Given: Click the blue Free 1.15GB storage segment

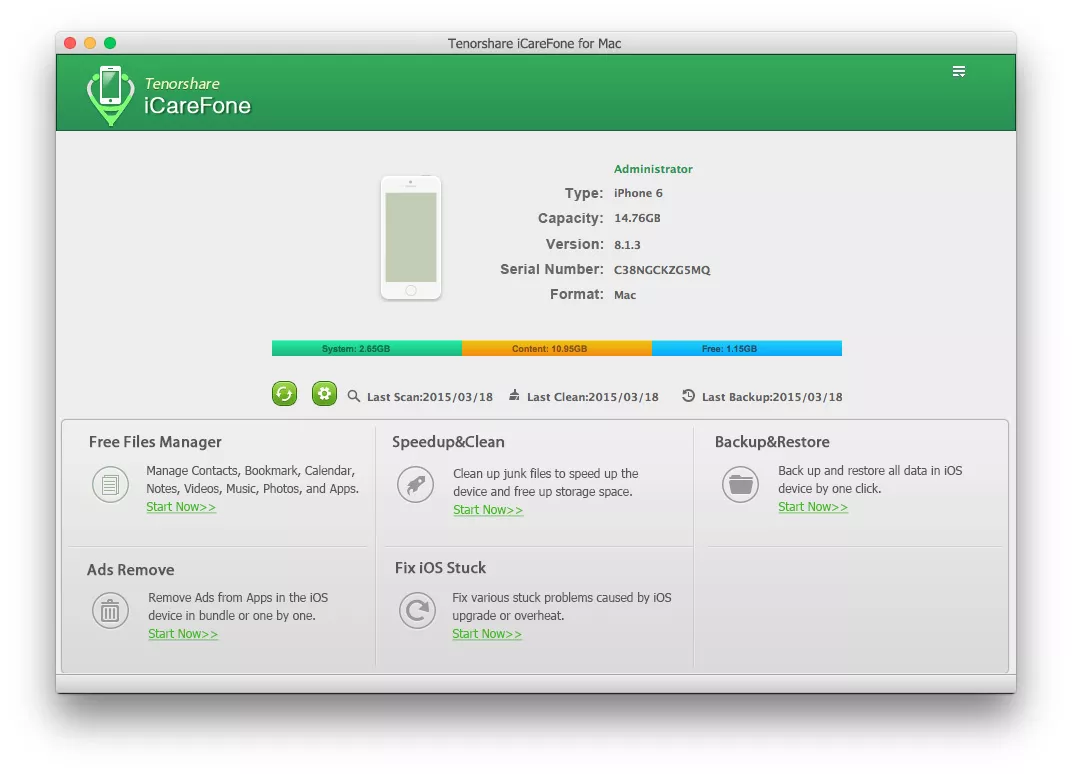Looking at the screenshot, I should pyautogui.click(x=747, y=349).
